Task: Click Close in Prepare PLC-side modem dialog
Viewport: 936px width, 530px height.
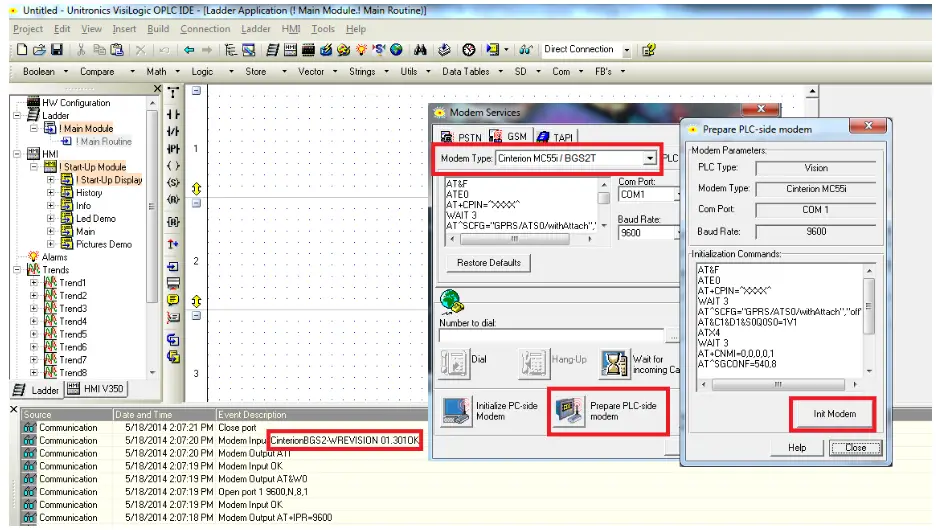Action: 855,448
